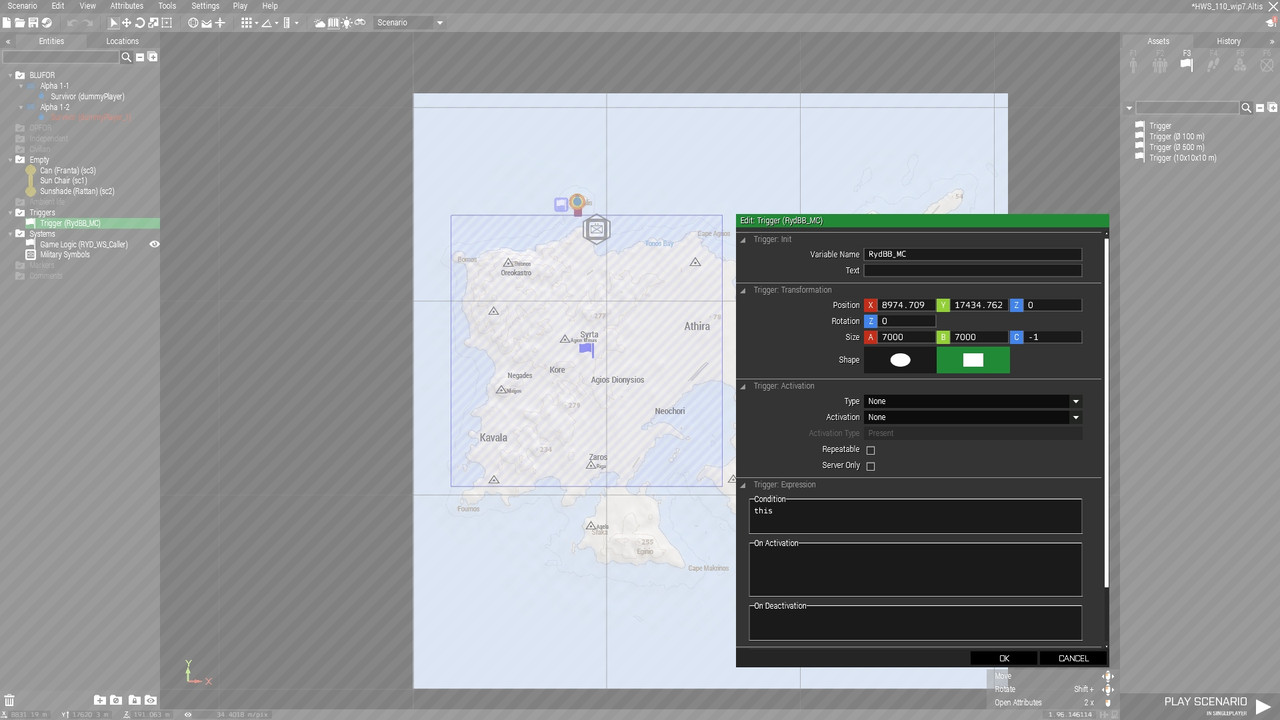The image size is (1280, 720).
Task: Enable the Server Only checkbox
Action: tap(870, 466)
